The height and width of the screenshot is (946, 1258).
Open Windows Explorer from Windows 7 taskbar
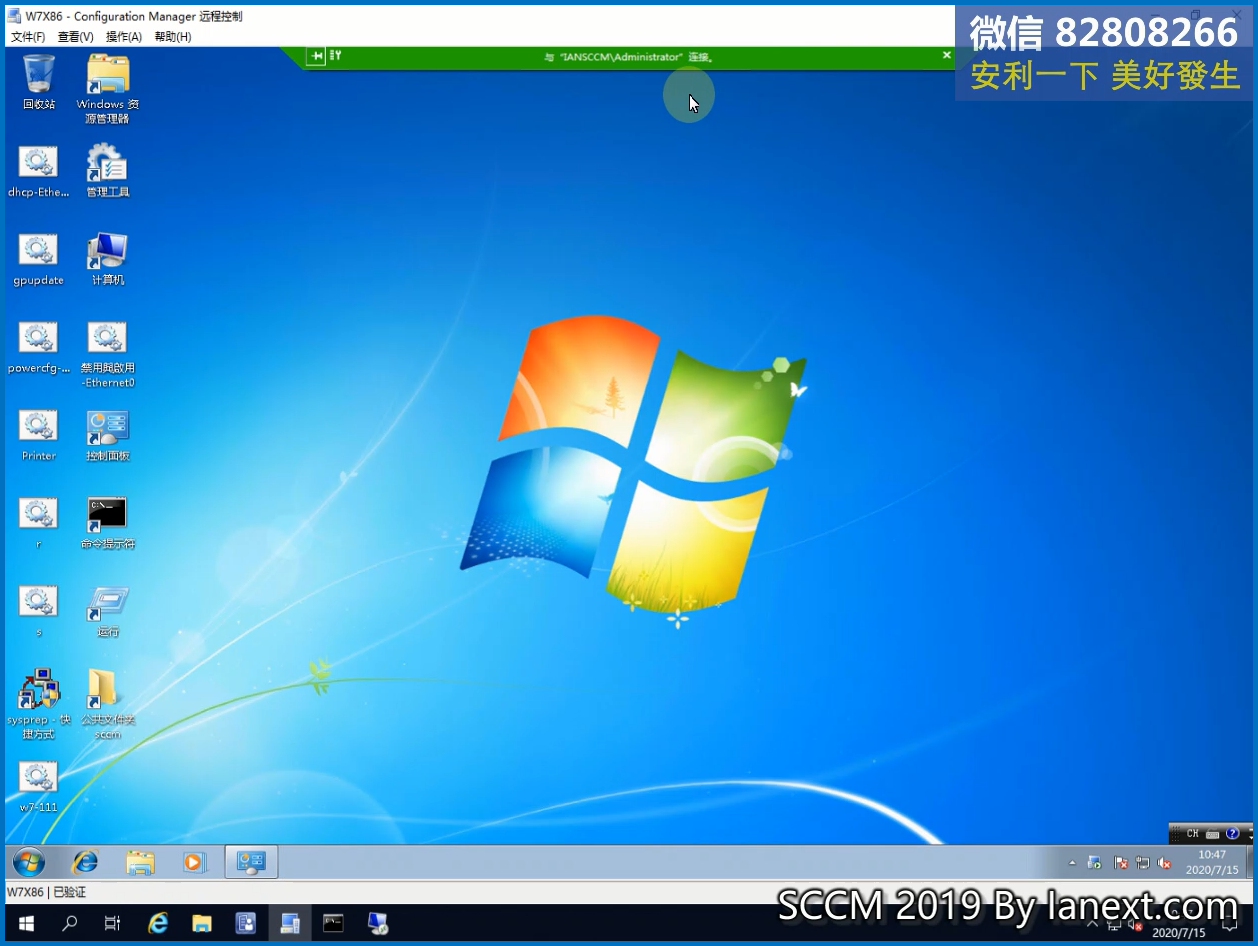[x=140, y=862]
